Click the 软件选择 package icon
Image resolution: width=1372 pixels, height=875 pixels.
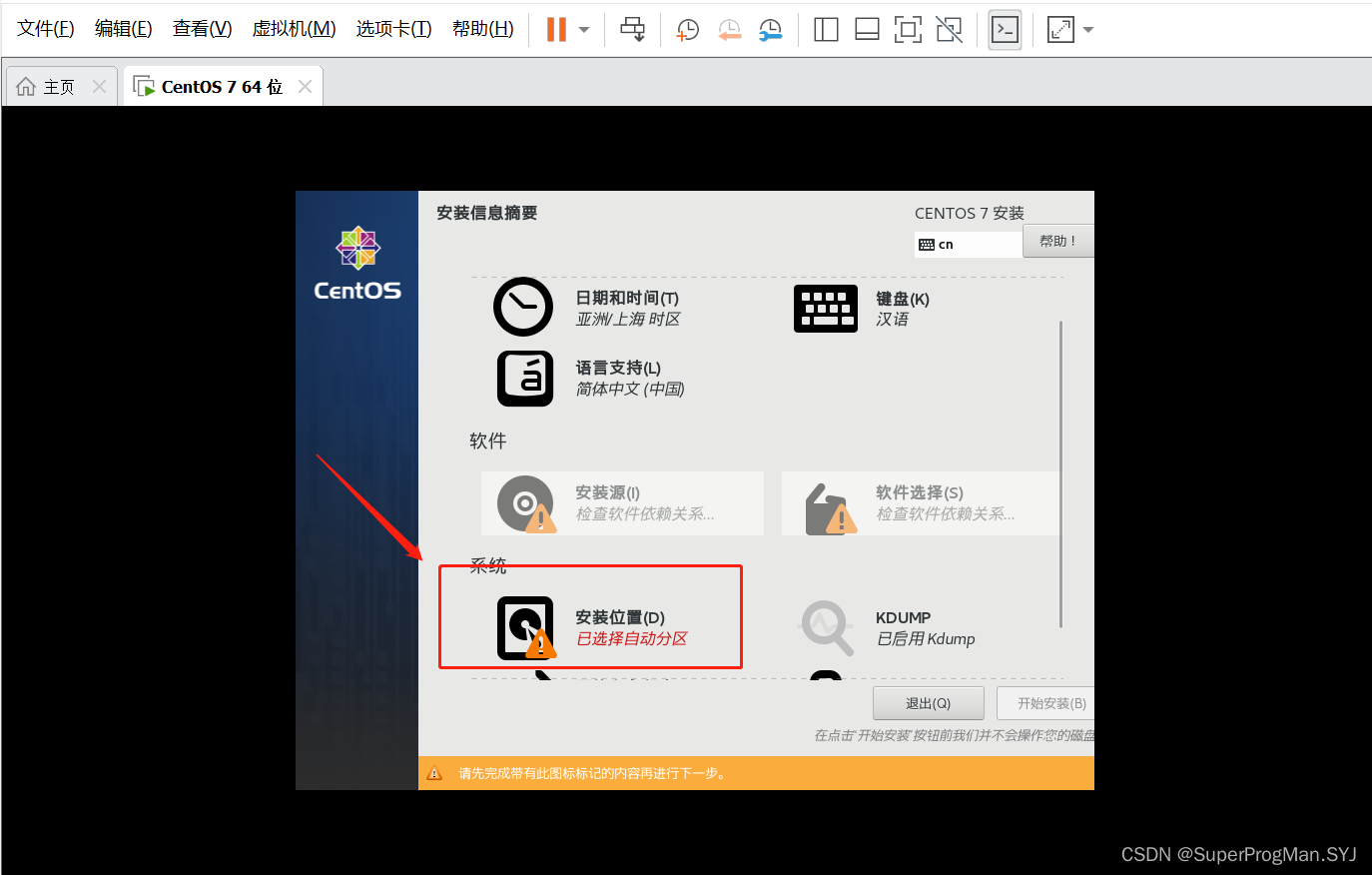pyautogui.click(x=831, y=508)
